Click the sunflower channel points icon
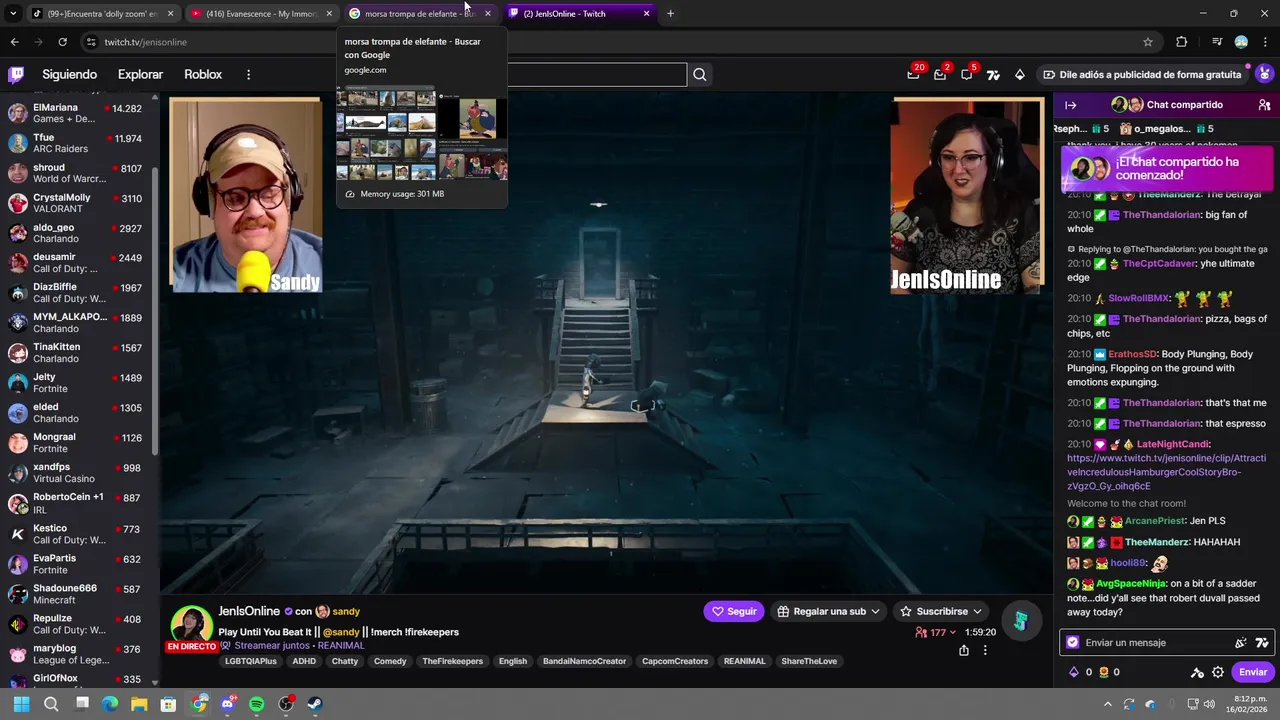The image size is (1280, 720). [x=1105, y=672]
